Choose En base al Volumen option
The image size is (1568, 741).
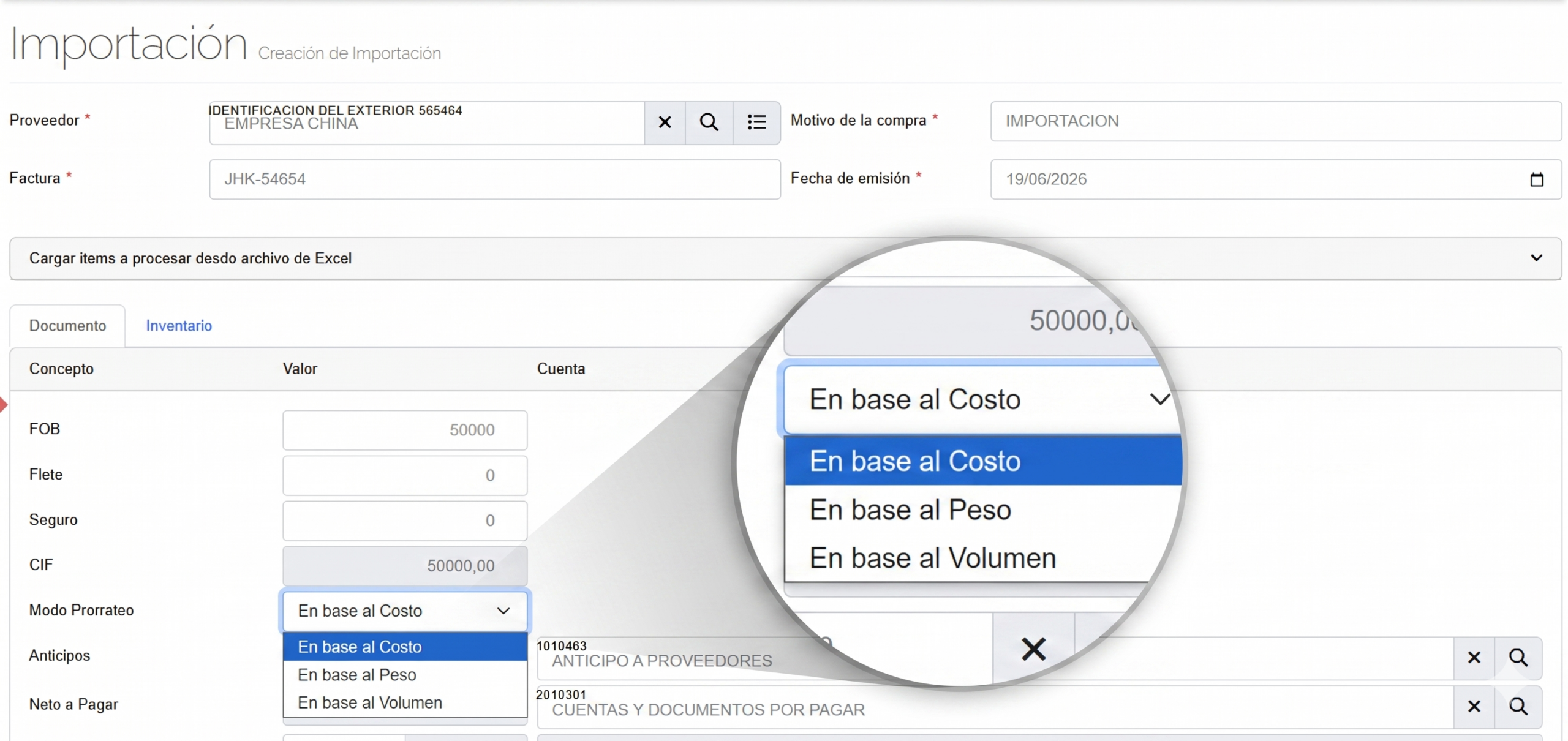(x=405, y=702)
